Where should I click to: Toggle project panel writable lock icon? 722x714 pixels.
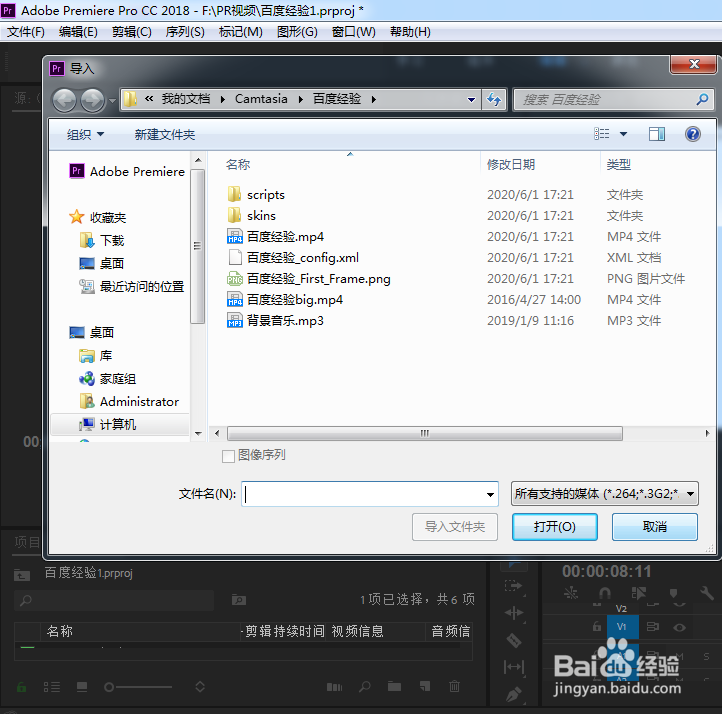[x=22, y=687]
